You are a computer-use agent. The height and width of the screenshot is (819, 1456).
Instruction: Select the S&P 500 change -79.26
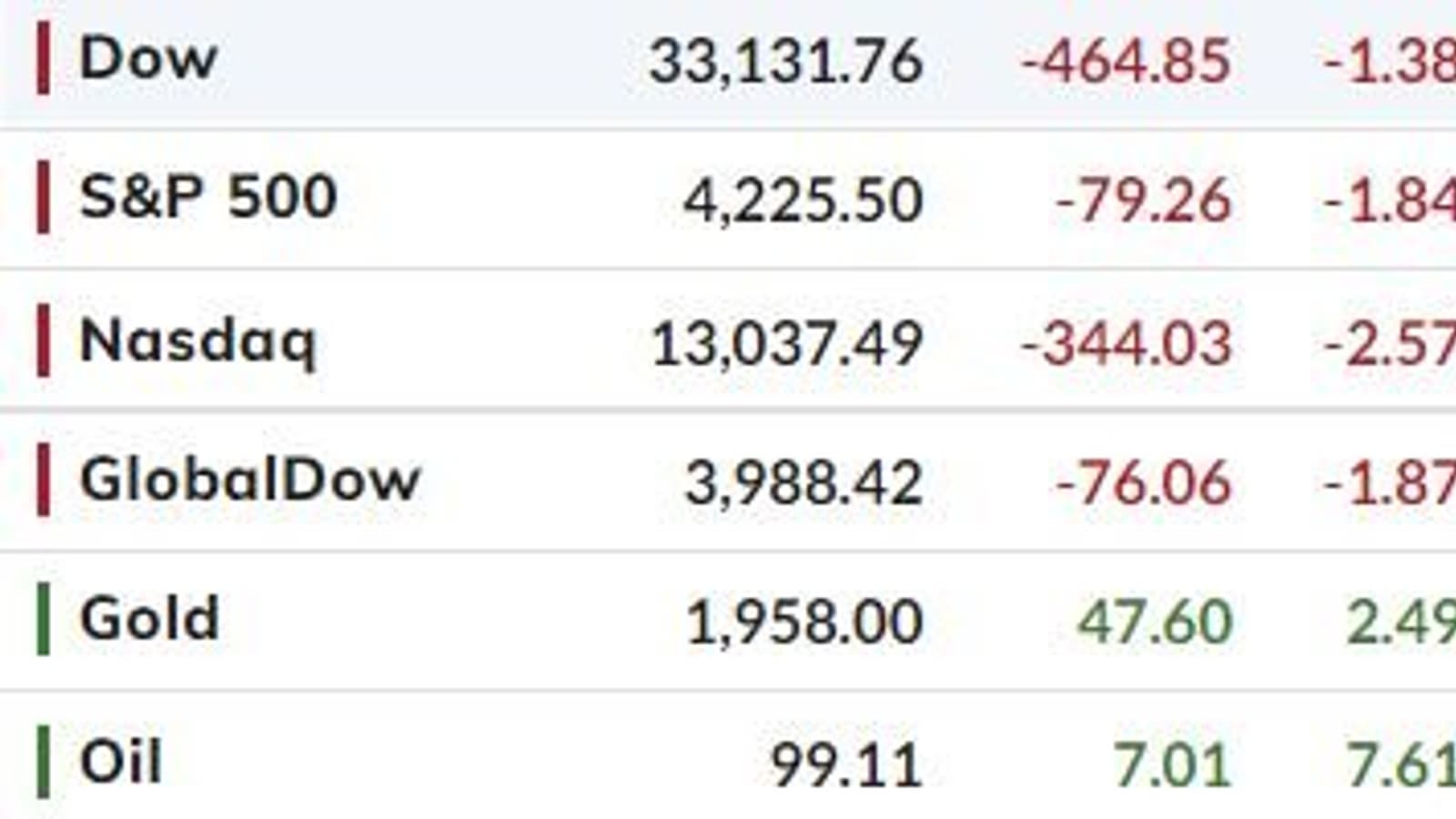click(1143, 201)
